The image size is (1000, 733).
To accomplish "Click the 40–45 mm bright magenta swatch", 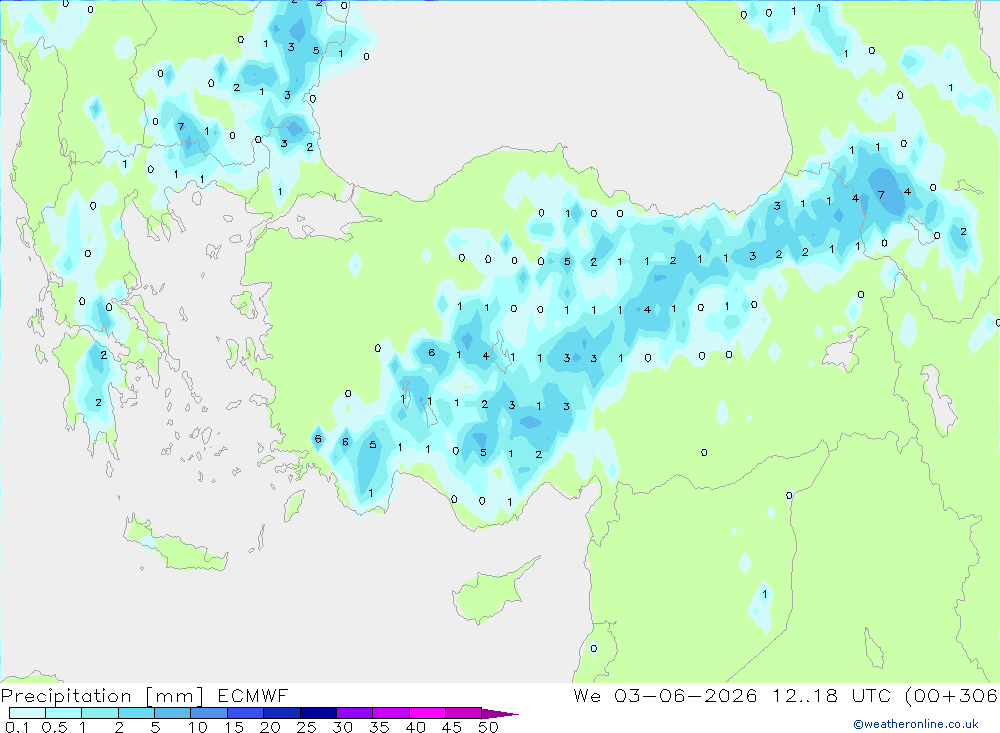I will click(x=427, y=713).
